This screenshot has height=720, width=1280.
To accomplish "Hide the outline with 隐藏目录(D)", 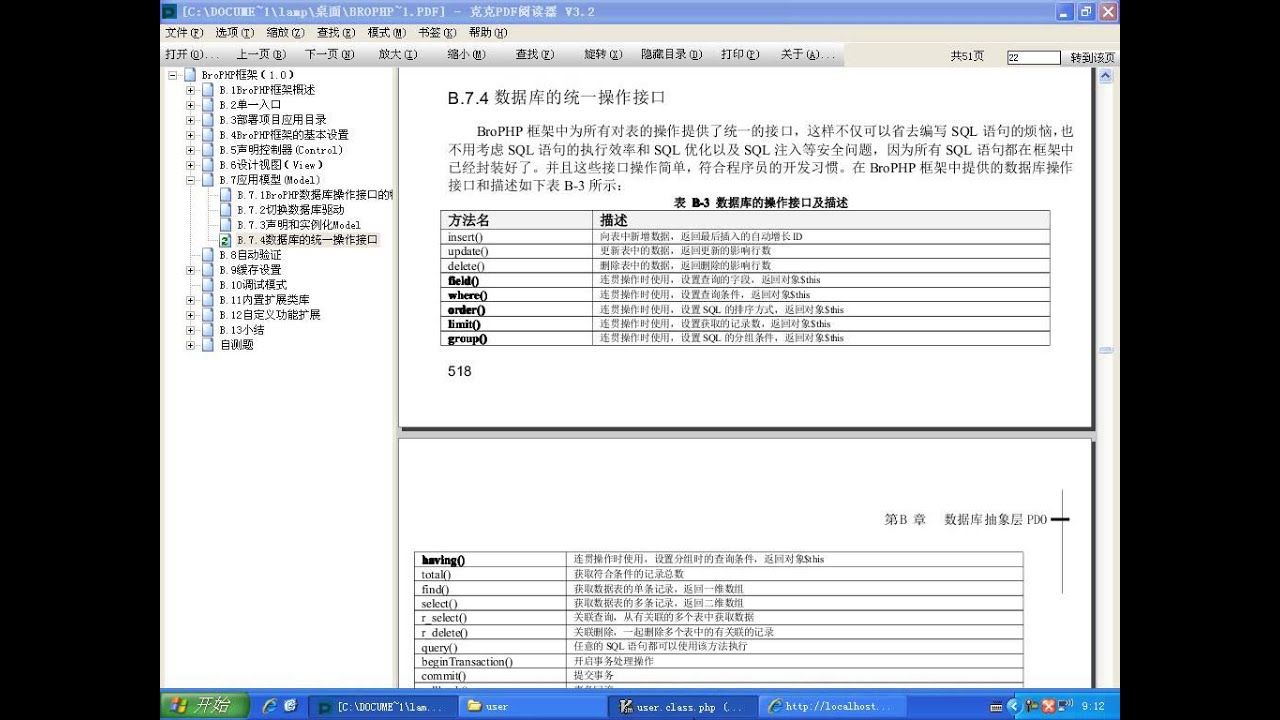I will tap(672, 55).
